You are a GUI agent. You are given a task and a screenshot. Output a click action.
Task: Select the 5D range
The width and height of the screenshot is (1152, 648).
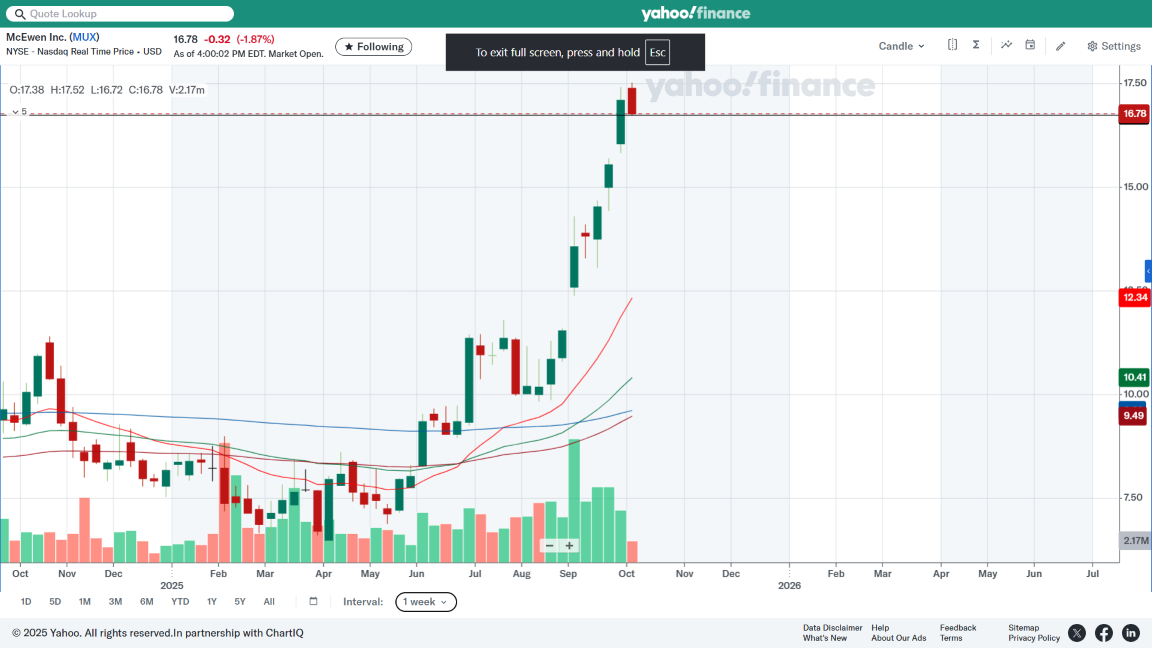coord(55,601)
